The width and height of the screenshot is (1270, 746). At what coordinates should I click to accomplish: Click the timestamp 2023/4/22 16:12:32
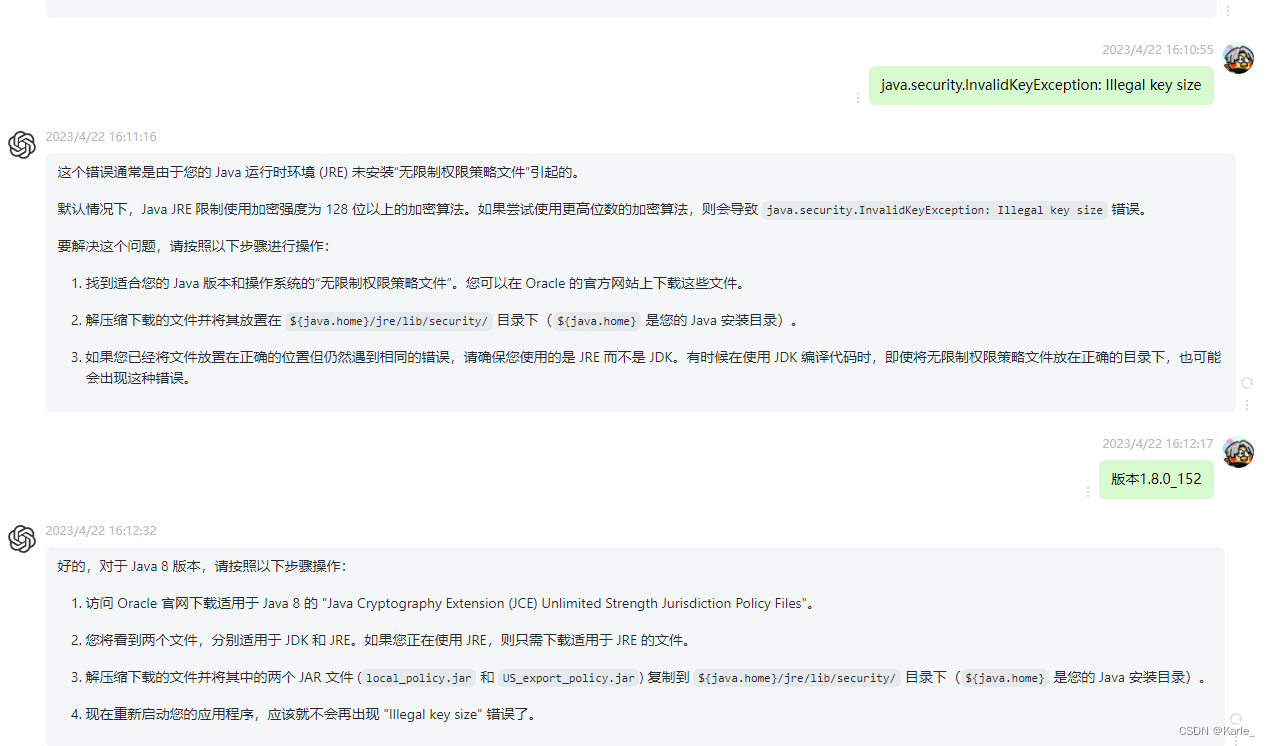[x=101, y=530]
